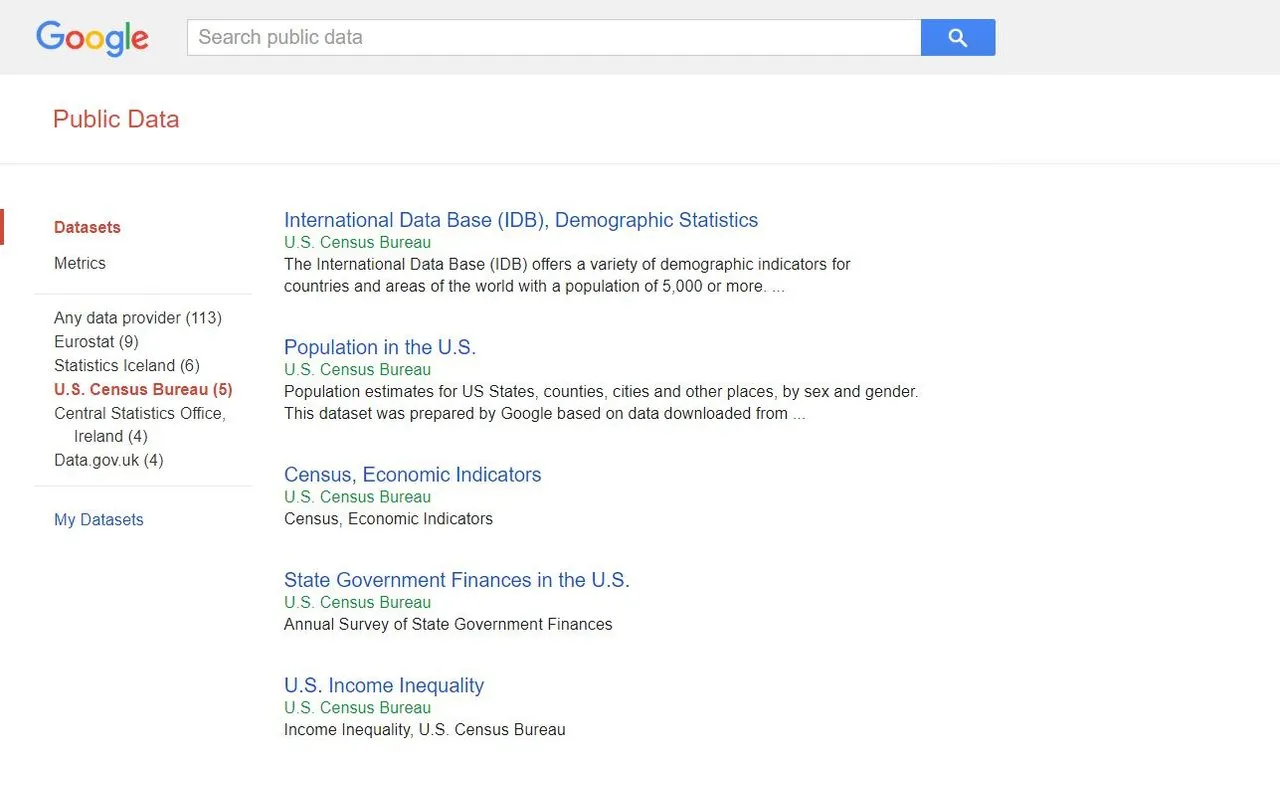Click 'Population estimates for US States' description
The width and height of the screenshot is (1280, 795).
(601, 403)
